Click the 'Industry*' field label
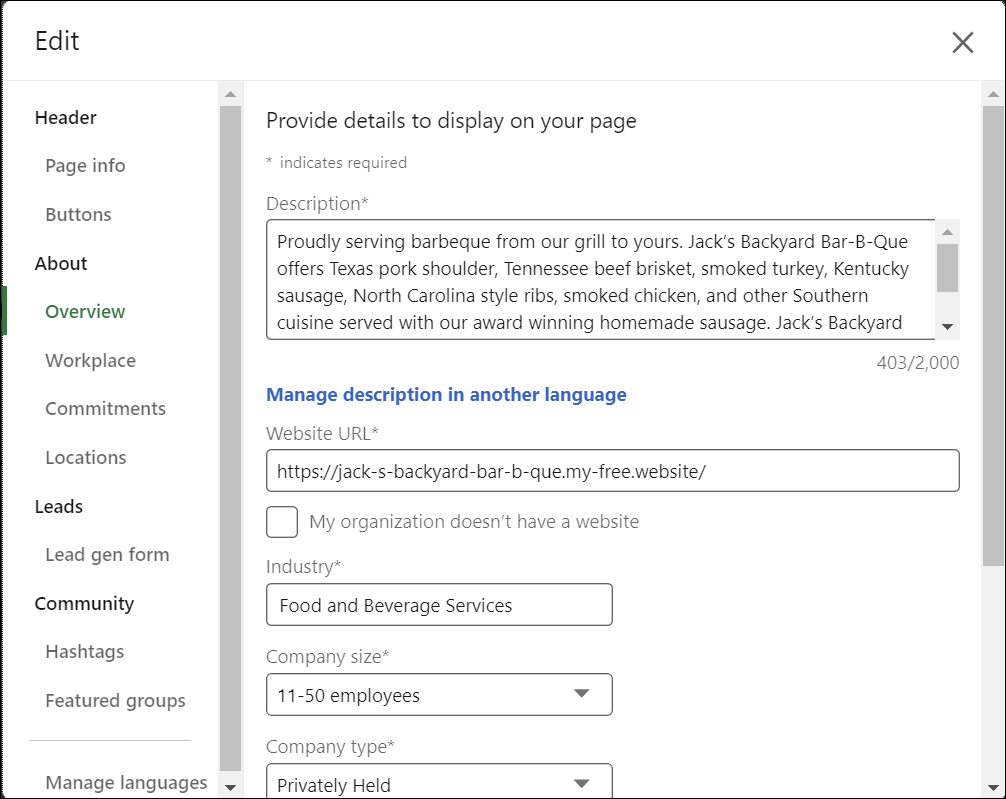 (303, 567)
